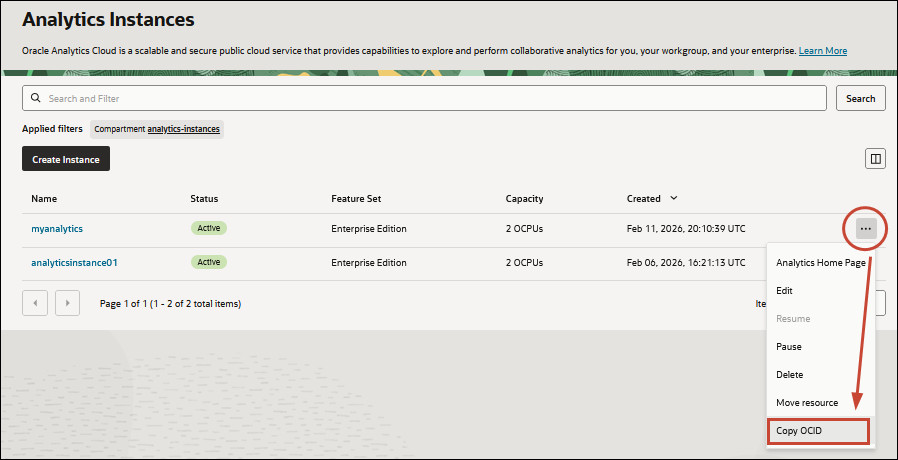Select Edit in the actions menu

tap(784, 290)
